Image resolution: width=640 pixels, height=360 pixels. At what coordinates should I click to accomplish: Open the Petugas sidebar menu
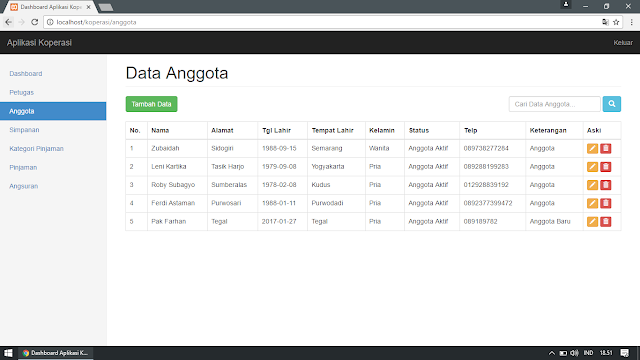(22, 93)
